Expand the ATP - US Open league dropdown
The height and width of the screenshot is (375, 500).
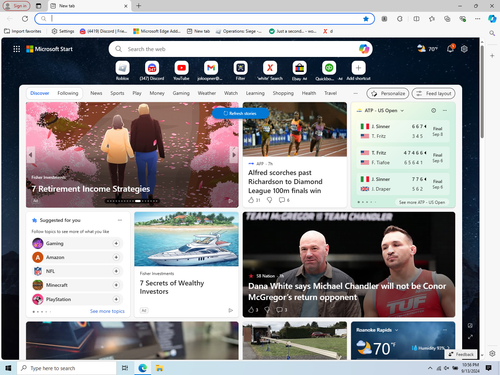[402, 110]
